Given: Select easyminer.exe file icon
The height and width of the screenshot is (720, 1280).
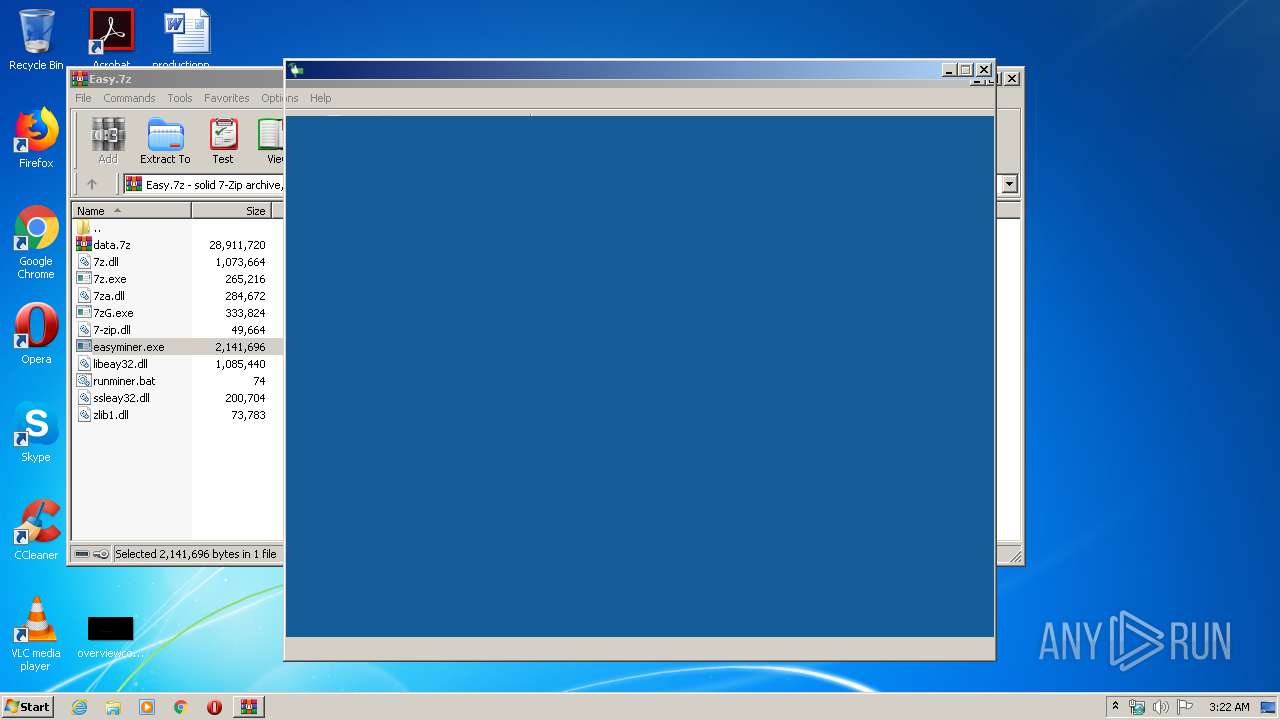Looking at the screenshot, I should click(x=84, y=347).
